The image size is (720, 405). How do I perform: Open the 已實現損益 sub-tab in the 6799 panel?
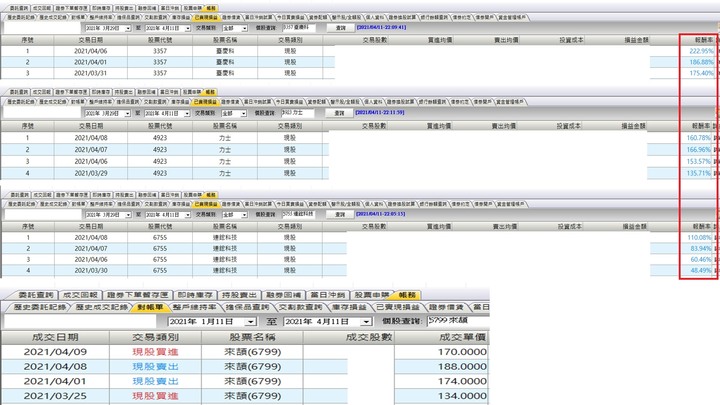coord(398,307)
